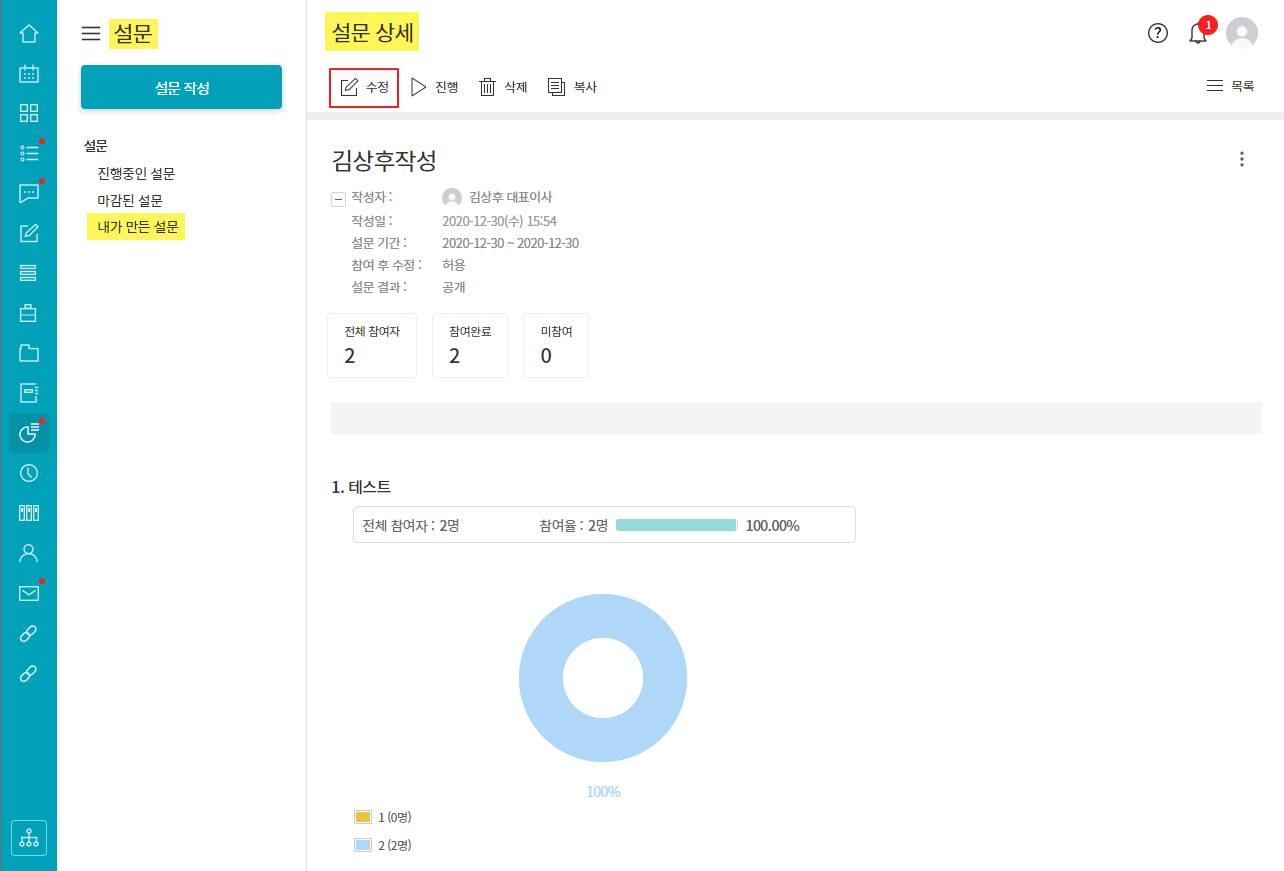Screen dimensions: 1284x871
Task: Click the 수정 edit button
Action: [364, 87]
